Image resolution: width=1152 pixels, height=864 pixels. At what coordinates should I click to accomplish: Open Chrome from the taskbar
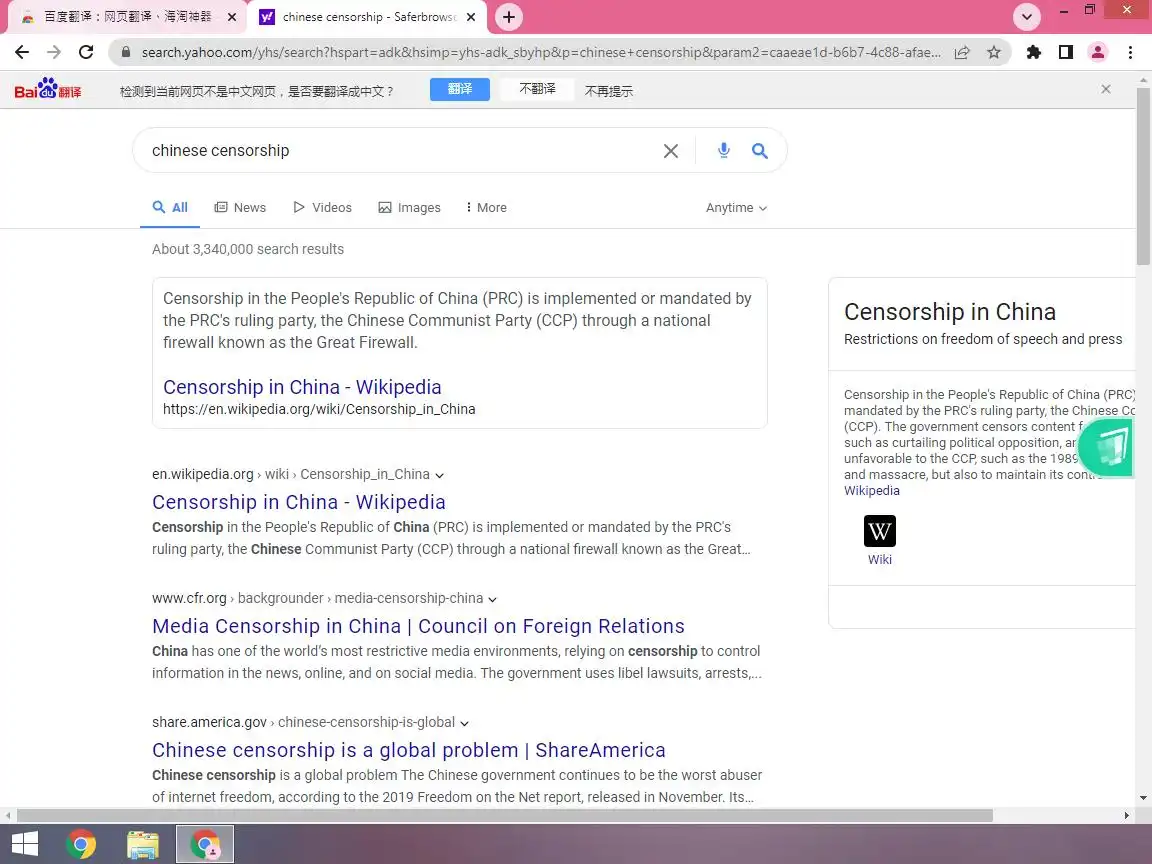(x=81, y=844)
